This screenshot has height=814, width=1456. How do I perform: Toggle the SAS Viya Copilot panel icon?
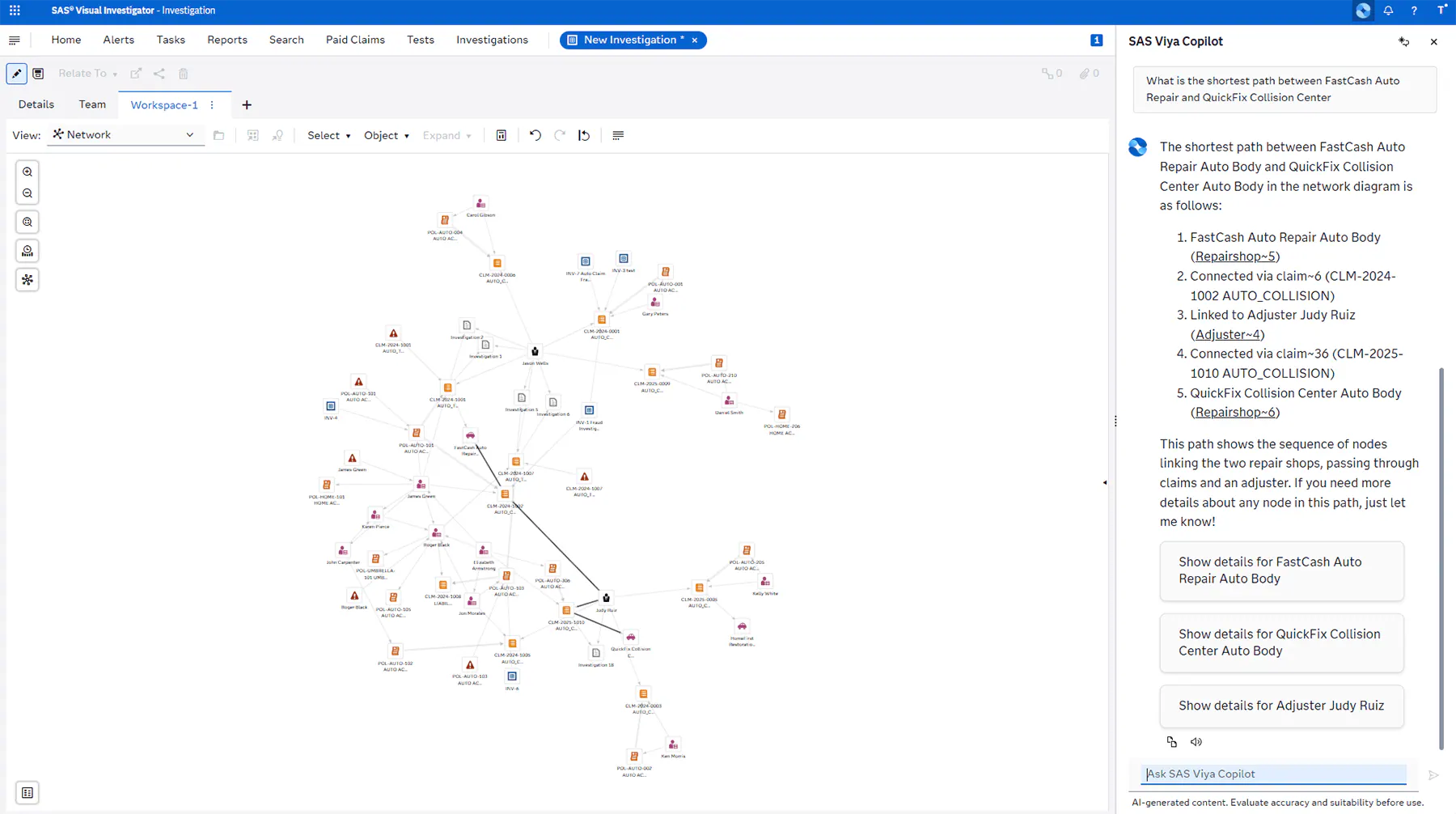click(1363, 11)
